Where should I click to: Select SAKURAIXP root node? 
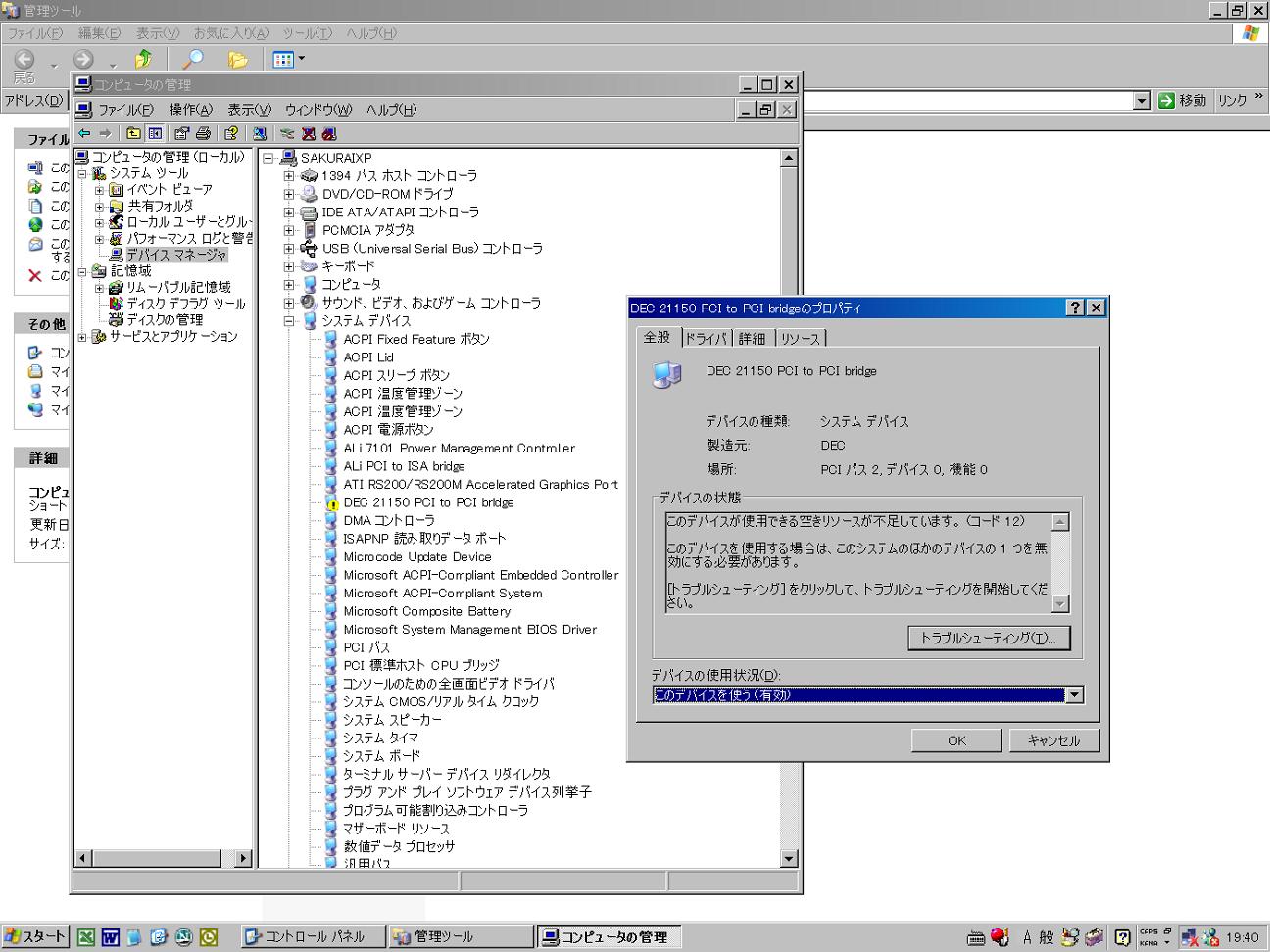click(x=336, y=158)
